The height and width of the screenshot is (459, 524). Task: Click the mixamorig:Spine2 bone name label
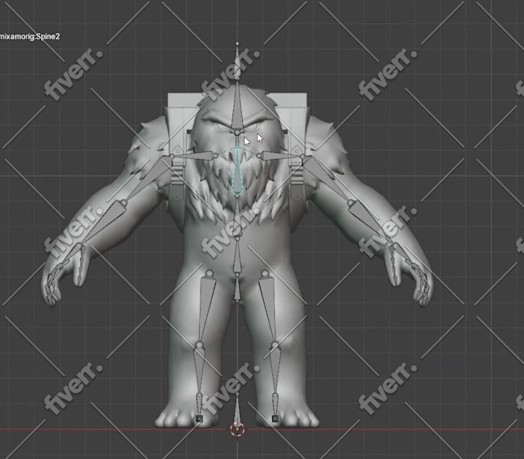[x=29, y=36]
